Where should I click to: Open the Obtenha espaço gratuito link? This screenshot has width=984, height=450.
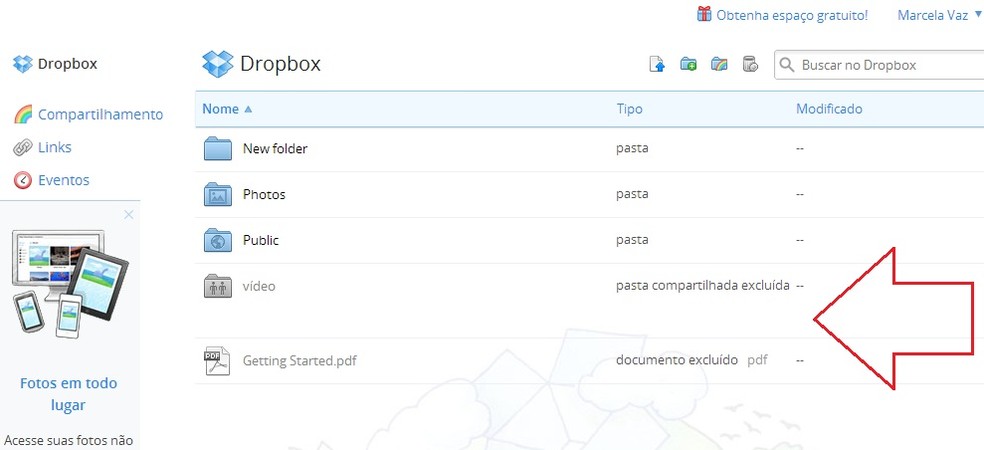point(792,15)
